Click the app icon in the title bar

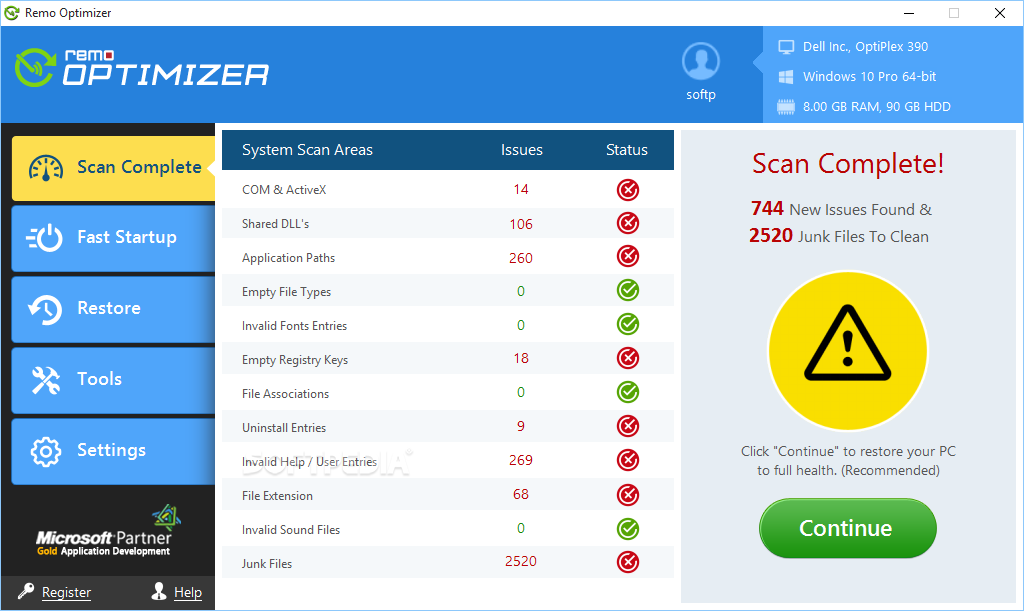click(12, 12)
